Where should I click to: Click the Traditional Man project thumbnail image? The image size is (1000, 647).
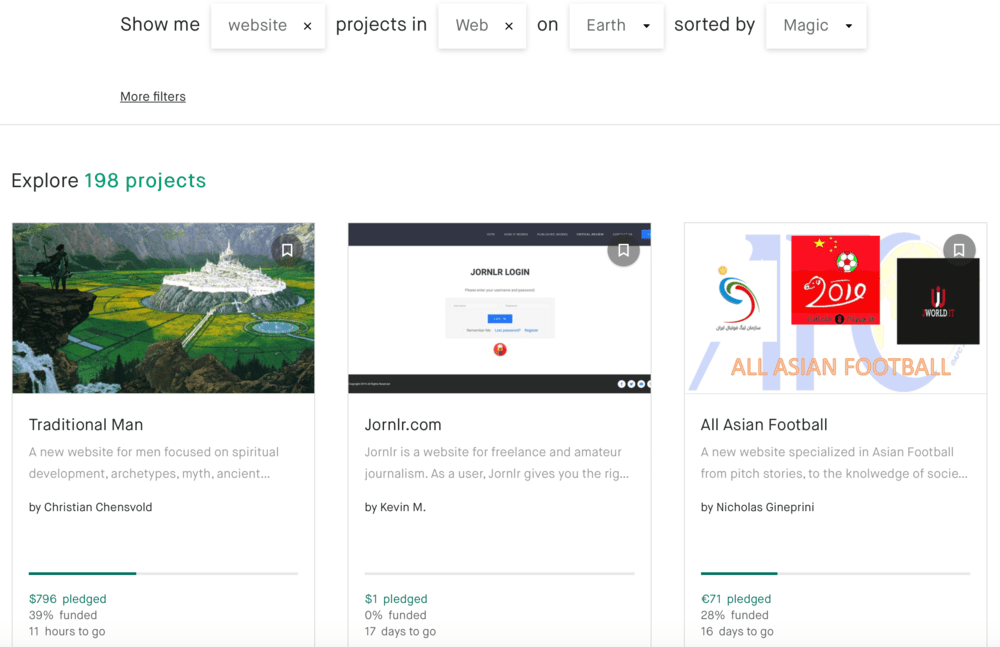pos(163,307)
